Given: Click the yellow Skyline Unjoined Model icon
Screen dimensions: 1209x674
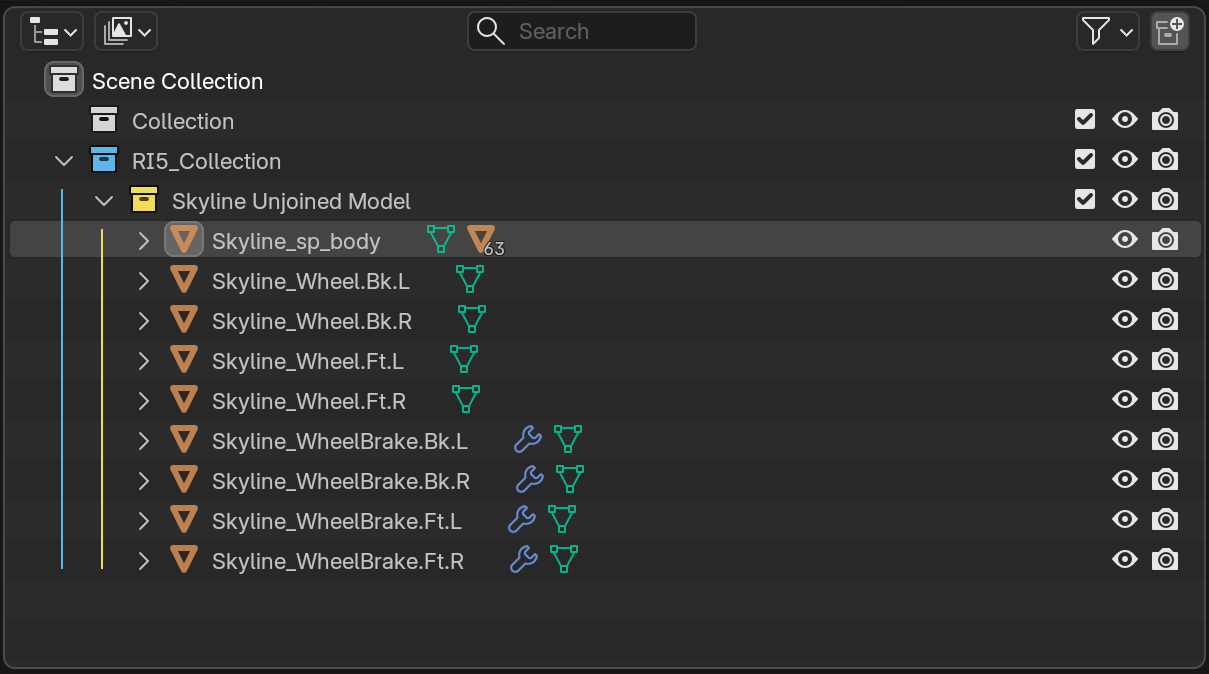Looking at the screenshot, I should coord(144,200).
